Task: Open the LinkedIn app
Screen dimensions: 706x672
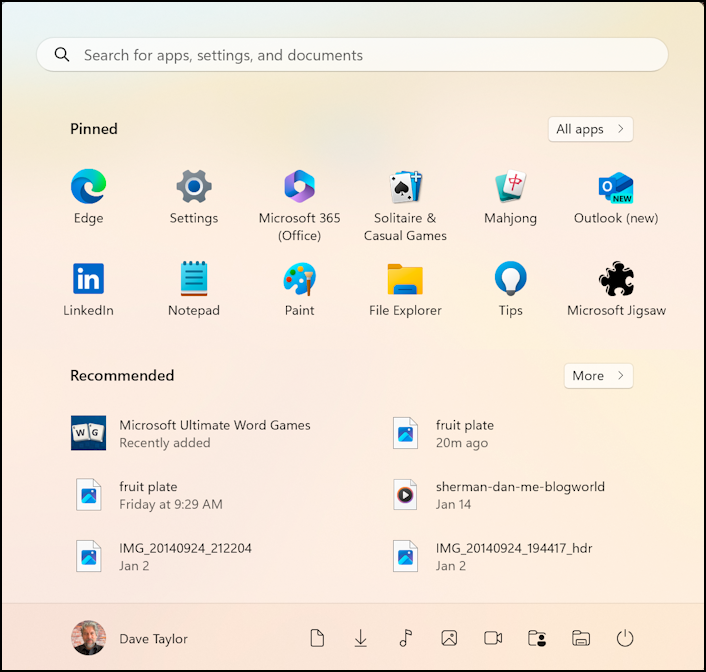Action: click(x=89, y=289)
